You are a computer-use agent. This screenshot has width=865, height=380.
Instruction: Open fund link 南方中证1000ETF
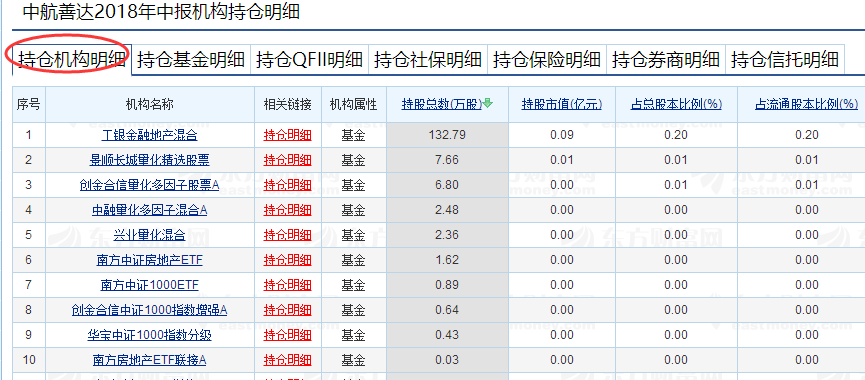(149, 285)
